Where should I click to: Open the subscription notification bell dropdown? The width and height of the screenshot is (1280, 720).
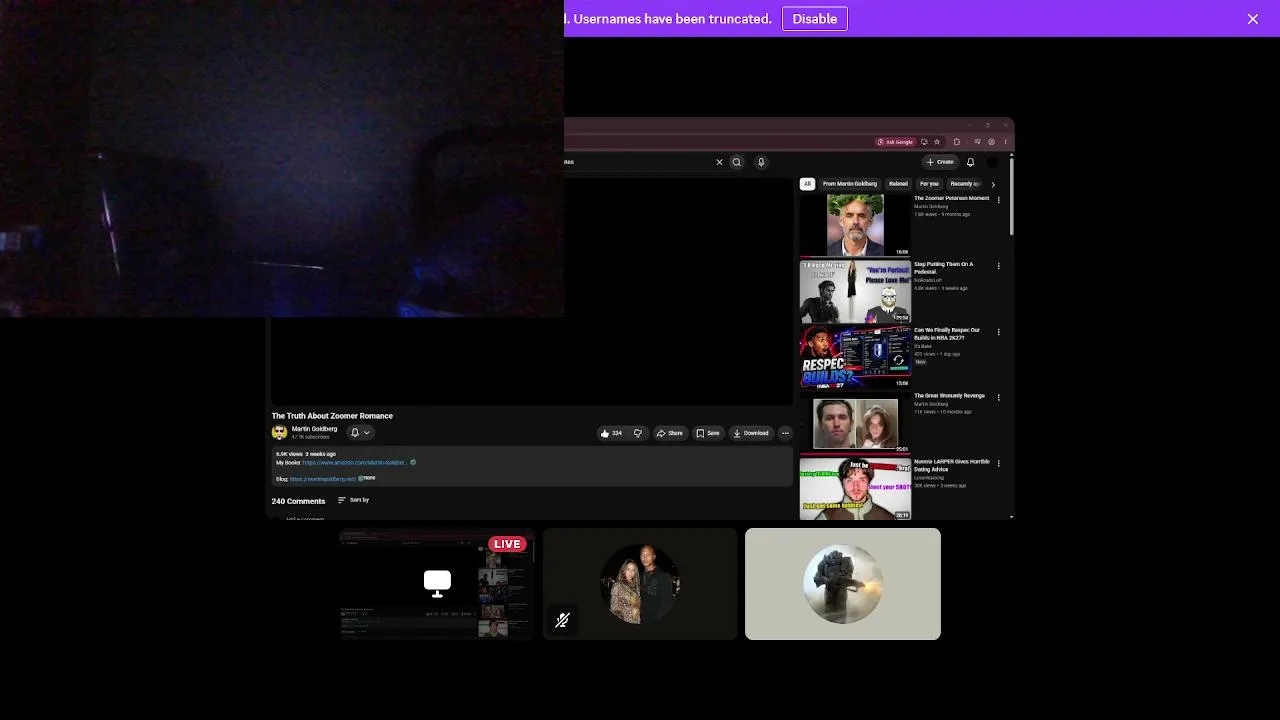pos(360,433)
